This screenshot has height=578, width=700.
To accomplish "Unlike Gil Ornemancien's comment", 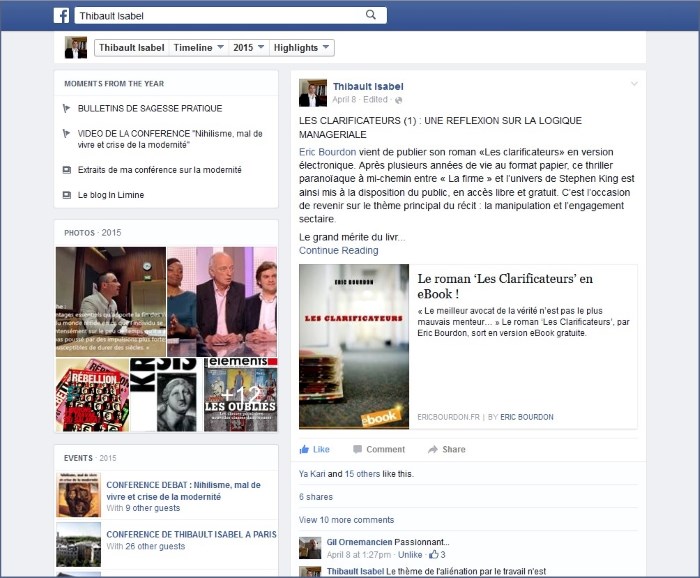I will pos(410,555).
